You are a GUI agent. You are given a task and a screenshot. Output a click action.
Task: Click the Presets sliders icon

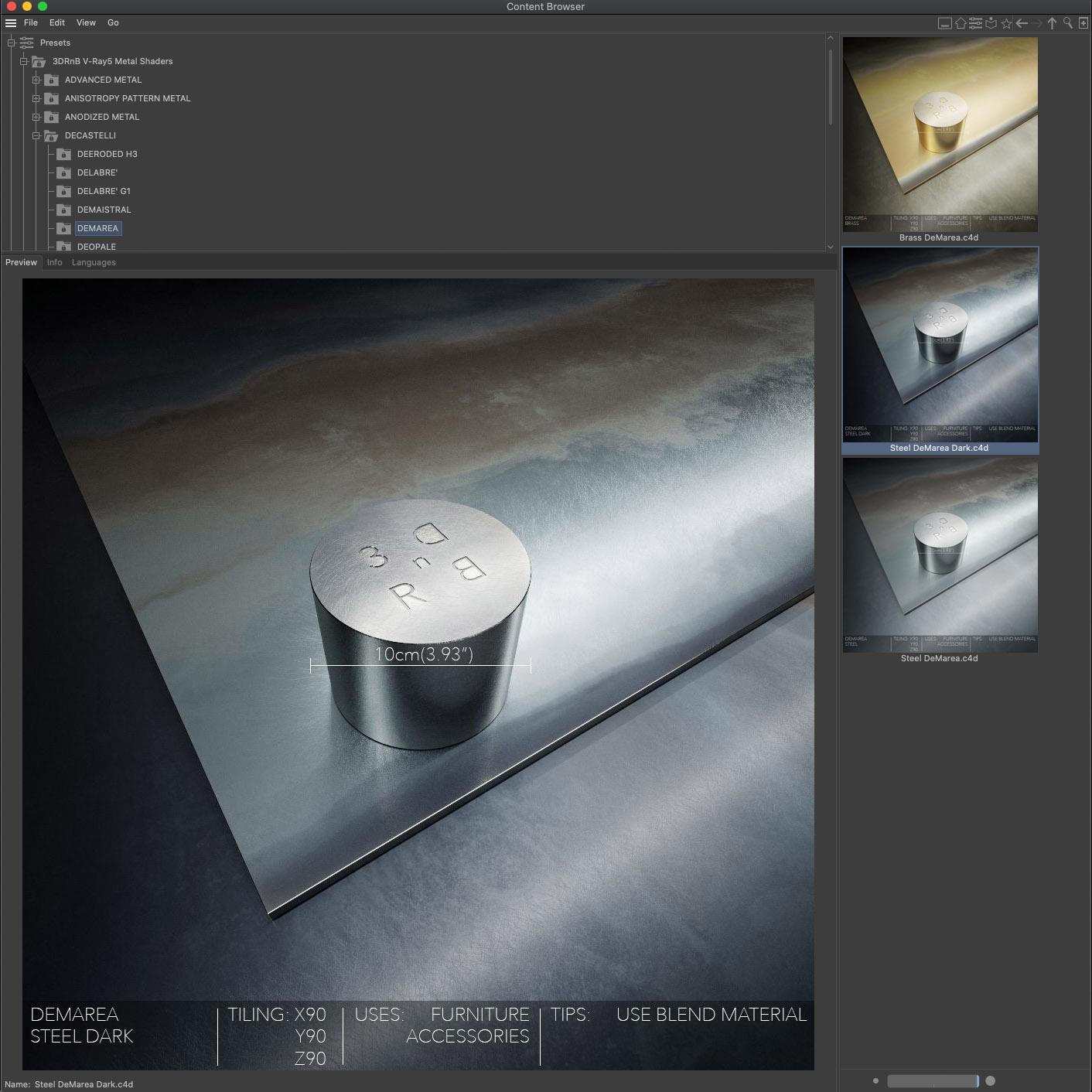point(27,43)
